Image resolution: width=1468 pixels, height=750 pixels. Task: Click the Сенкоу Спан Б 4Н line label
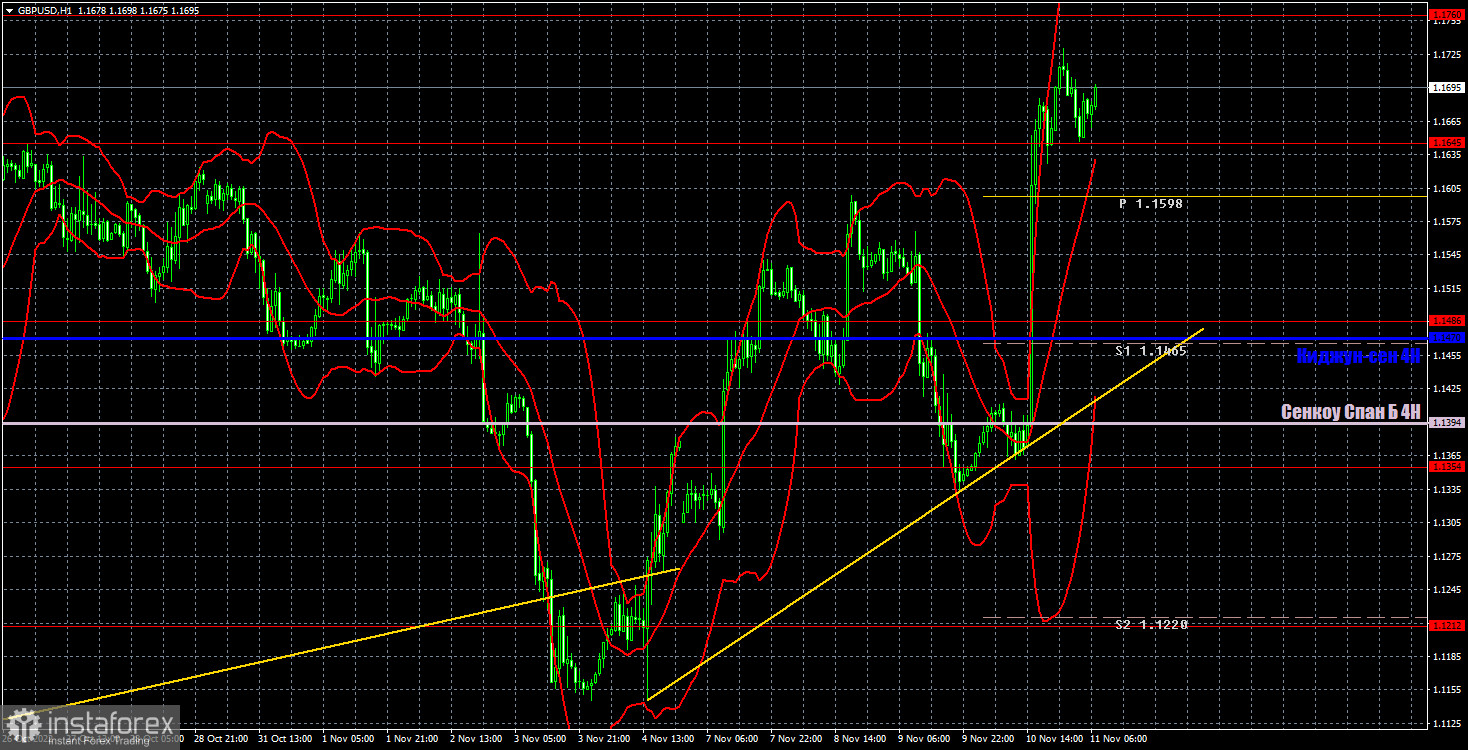pyautogui.click(x=1351, y=411)
